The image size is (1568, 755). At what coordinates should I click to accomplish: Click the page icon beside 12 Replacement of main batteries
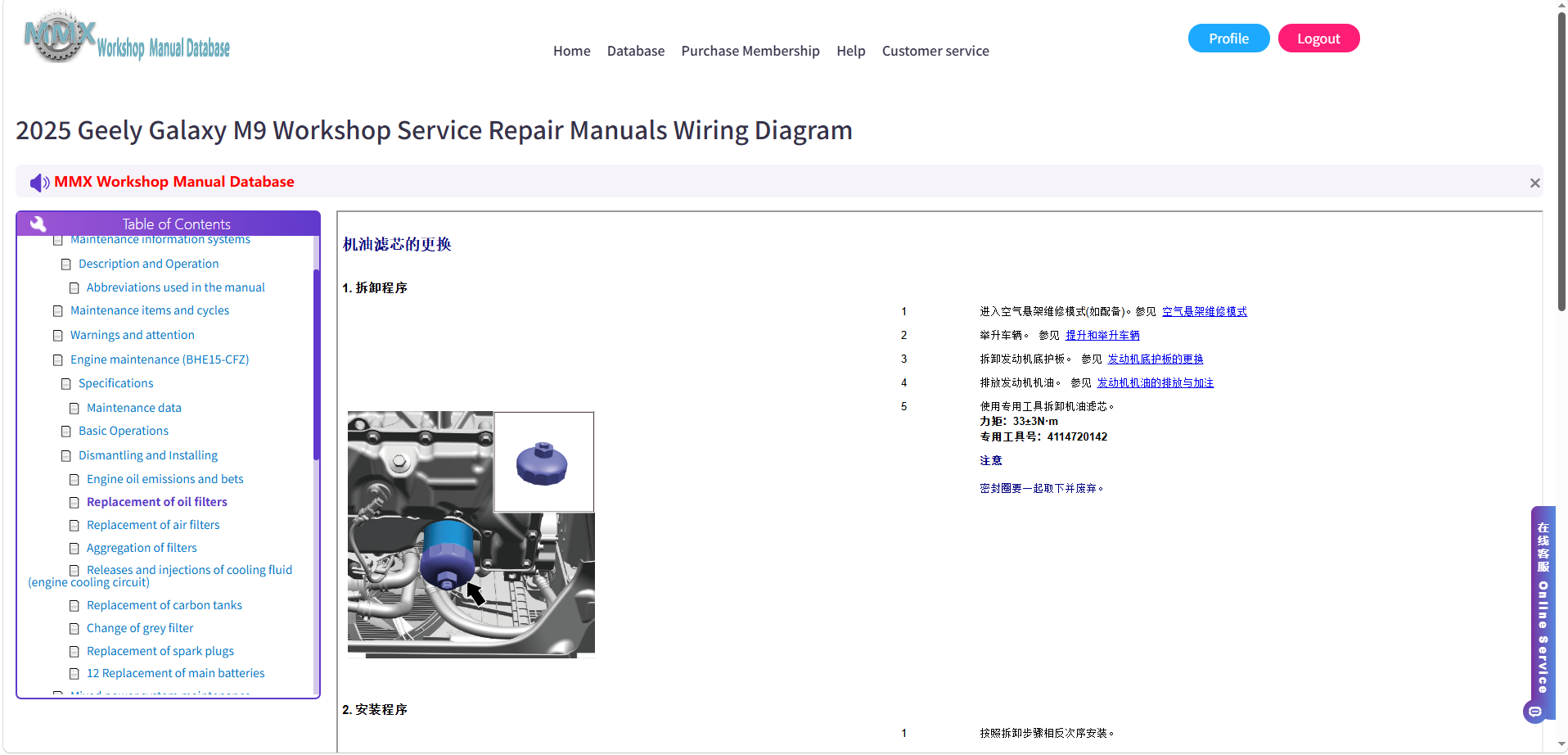point(74,674)
